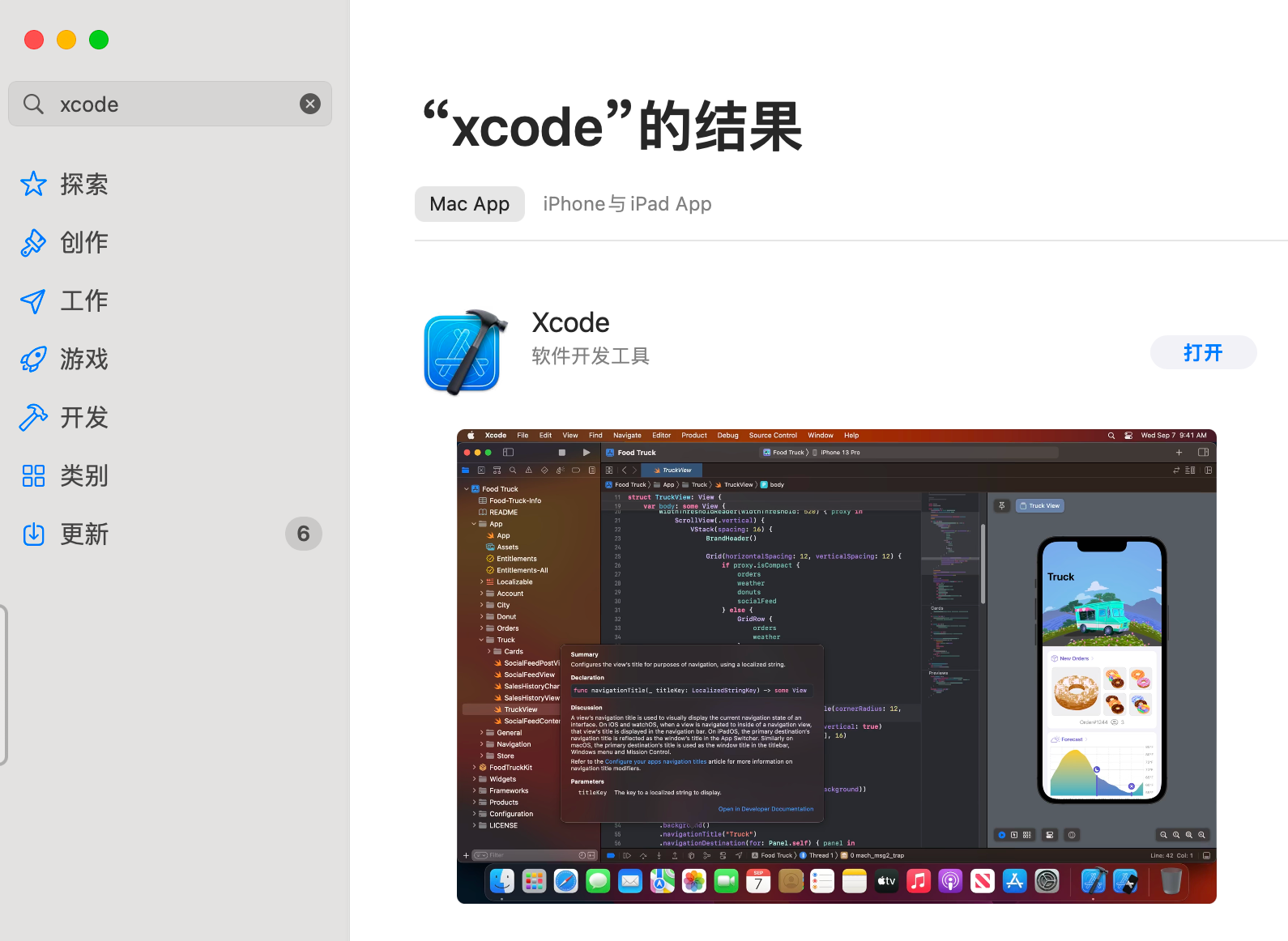The height and width of the screenshot is (941, 1288).
Task: Open the Xcode app title link
Action: tap(571, 322)
